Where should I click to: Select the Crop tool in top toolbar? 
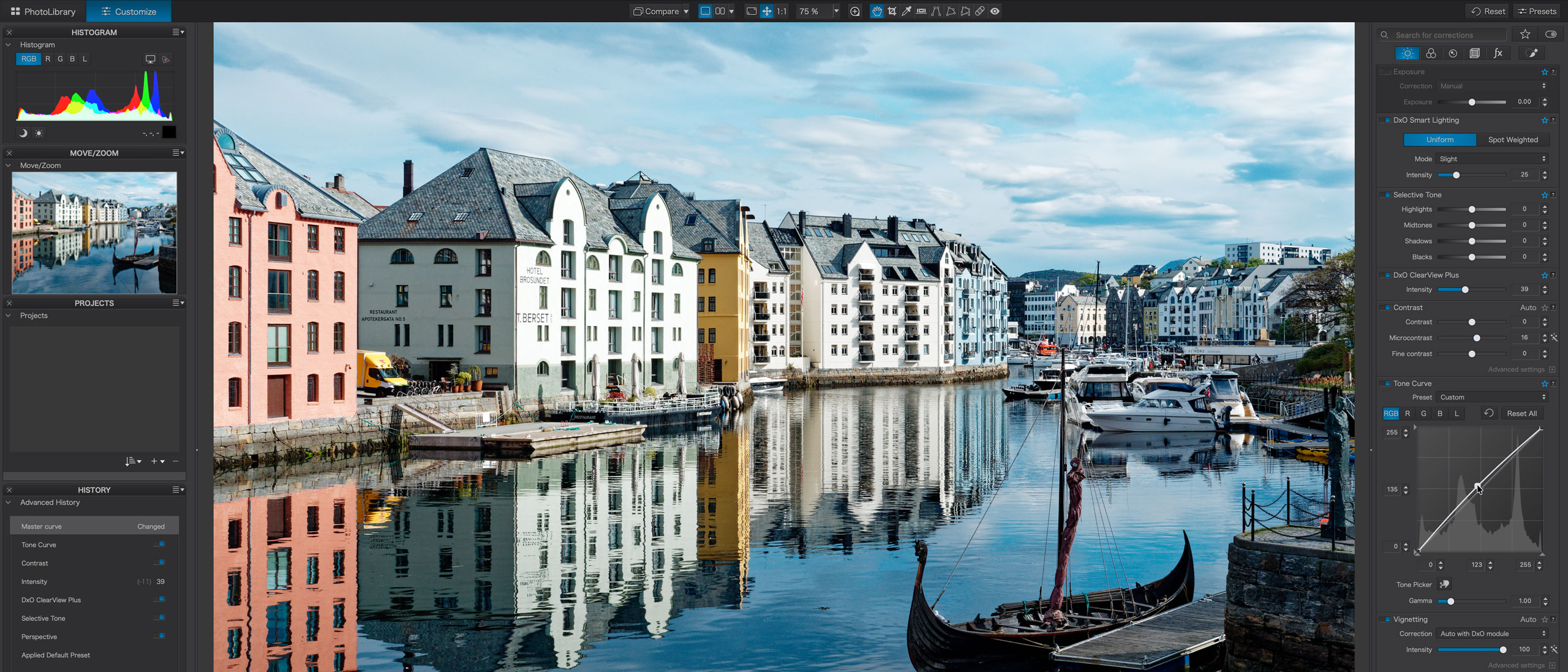click(892, 11)
